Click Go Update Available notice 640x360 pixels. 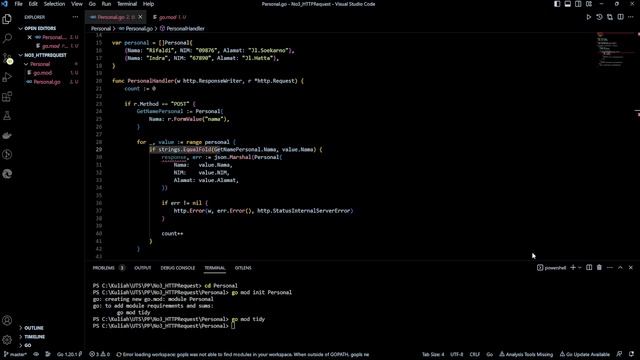[x=584, y=354]
